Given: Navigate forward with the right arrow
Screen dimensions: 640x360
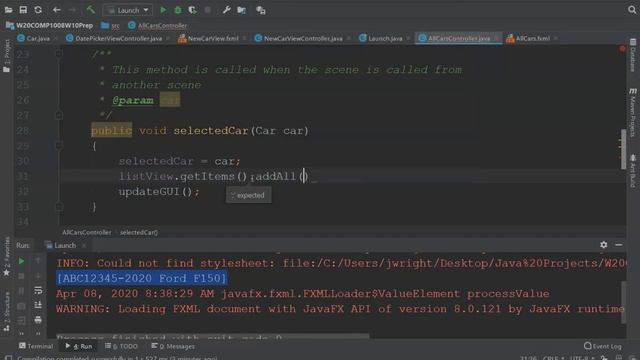Looking at the screenshot, I should (x=72, y=10).
